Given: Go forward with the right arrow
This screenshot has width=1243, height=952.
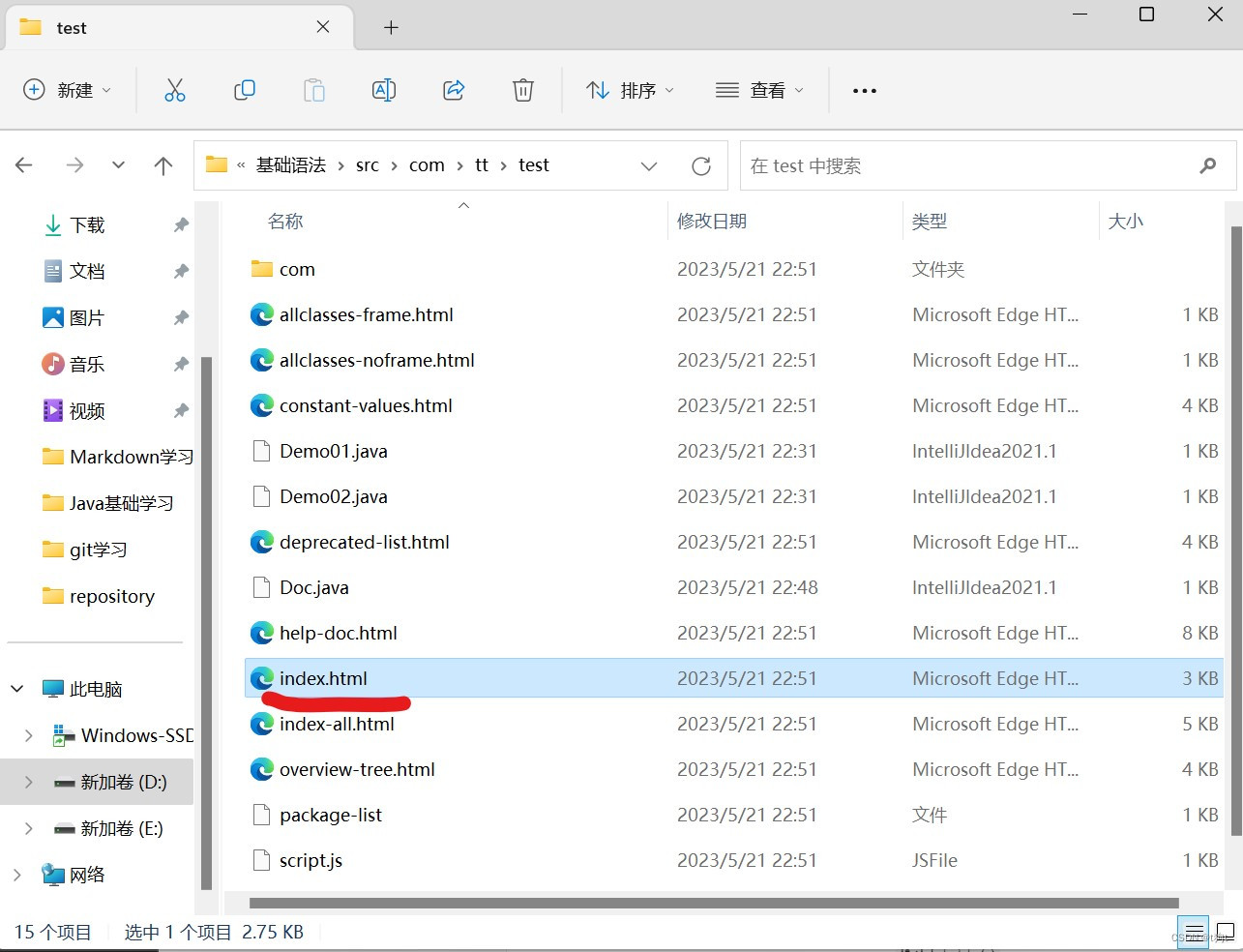Looking at the screenshot, I should (x=74, y=165).
